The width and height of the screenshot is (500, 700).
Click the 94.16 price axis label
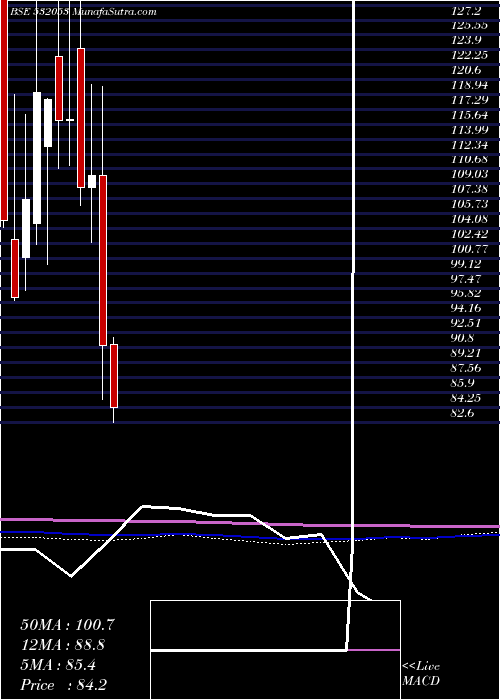467,308
